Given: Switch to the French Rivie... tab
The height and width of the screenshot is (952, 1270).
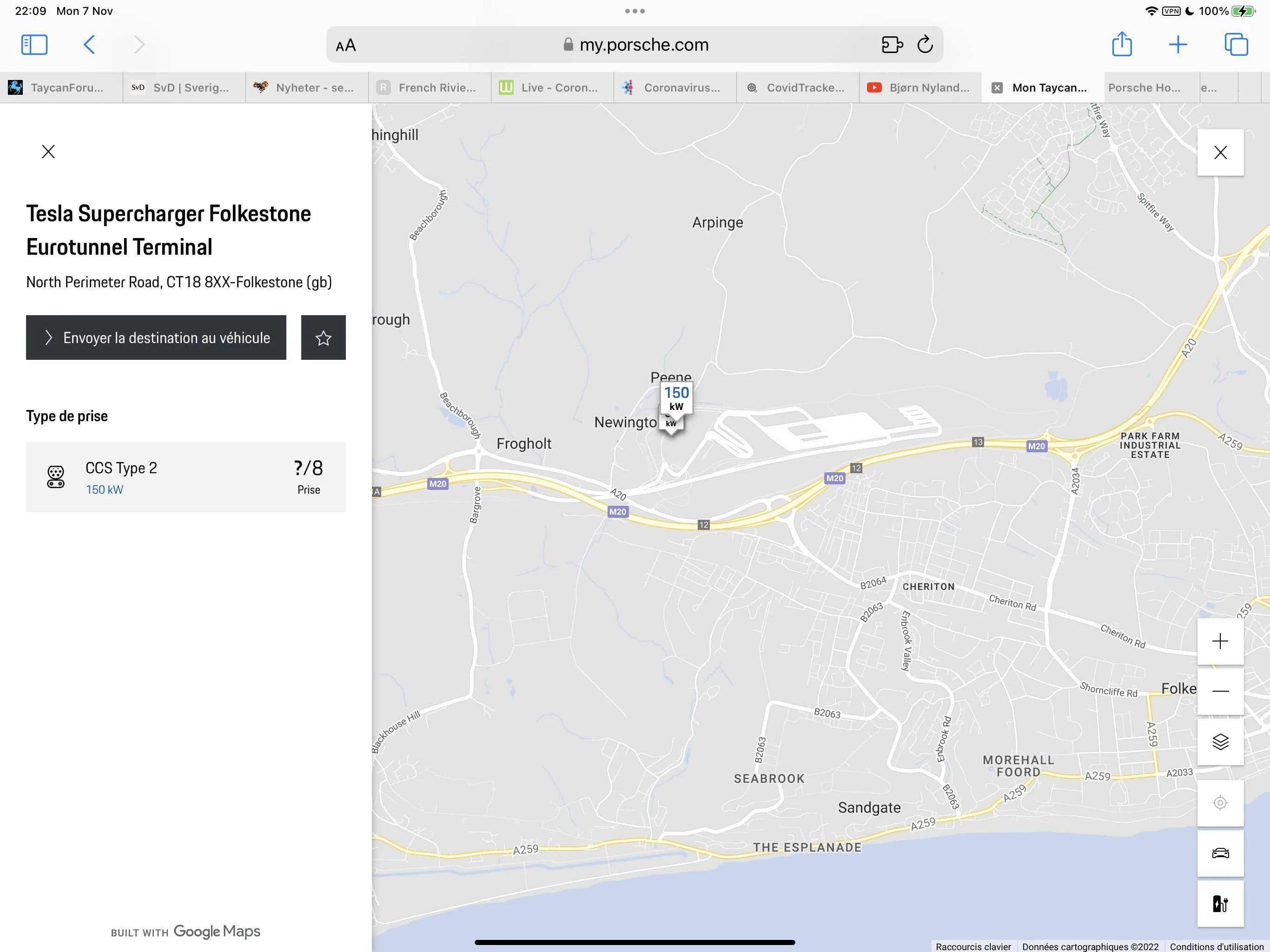Looking at the screenshot, I should click(x=430, y=88).
